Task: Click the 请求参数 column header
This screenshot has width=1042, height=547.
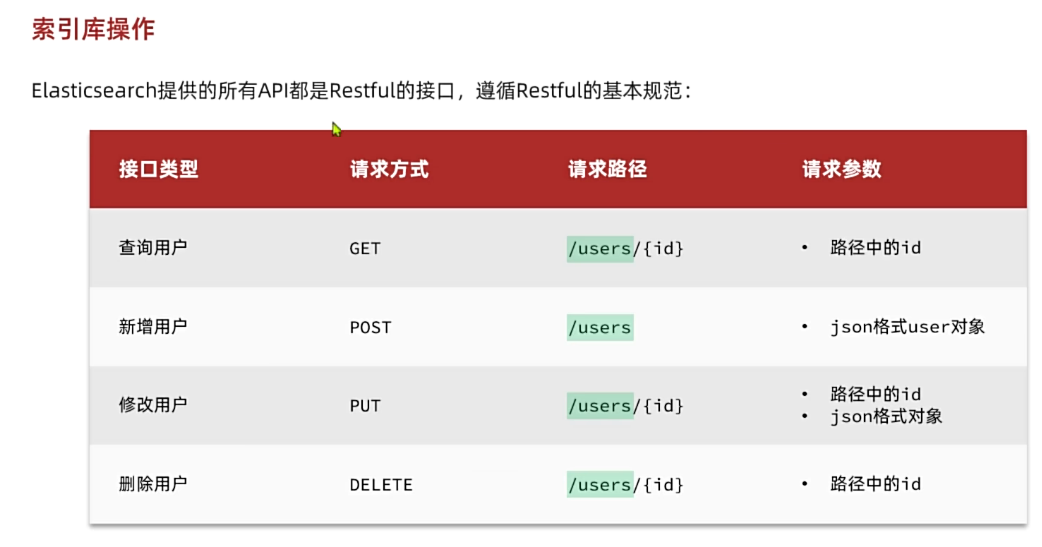Action: coord(841,169)
